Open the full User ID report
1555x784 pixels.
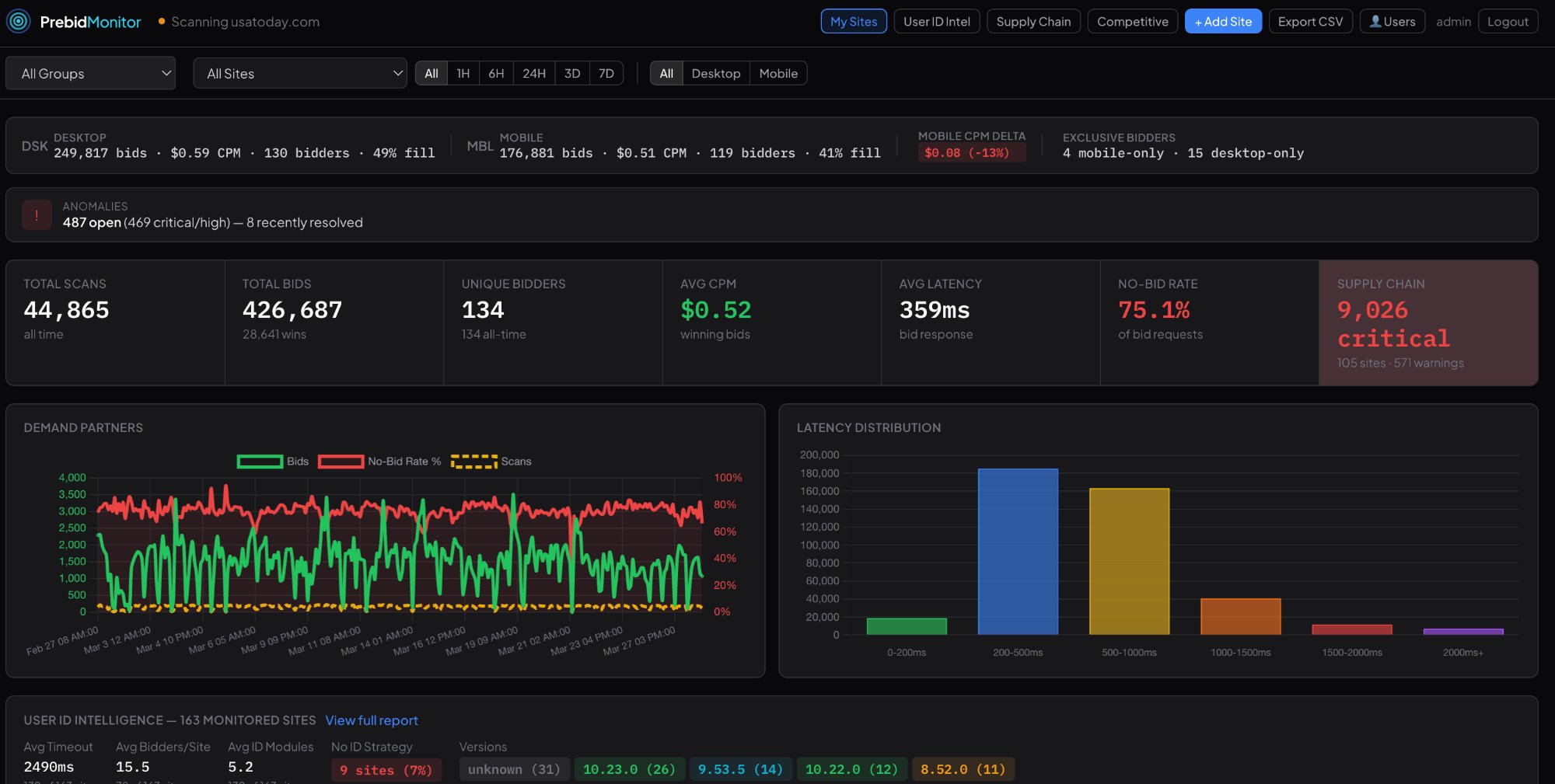pos(371,720)
